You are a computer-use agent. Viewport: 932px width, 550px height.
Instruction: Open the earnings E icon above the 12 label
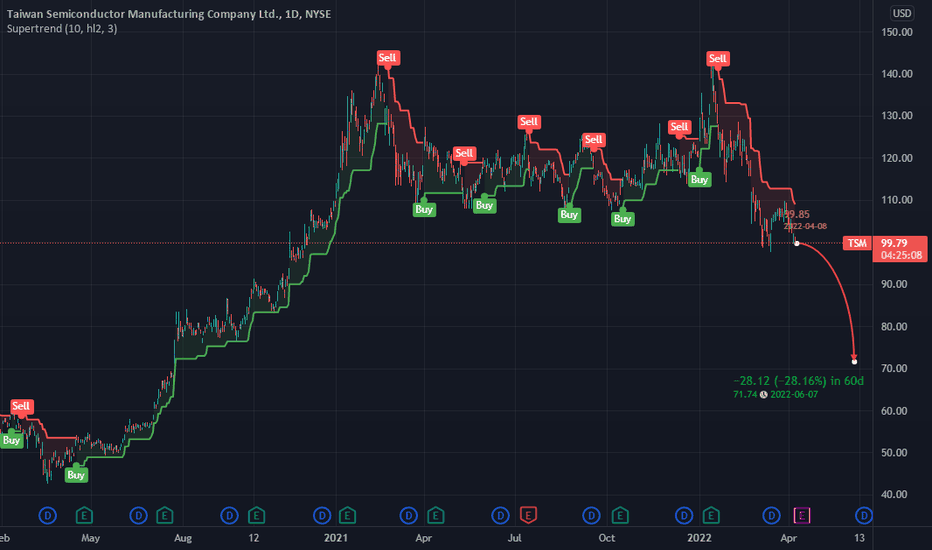pos(256,516)
